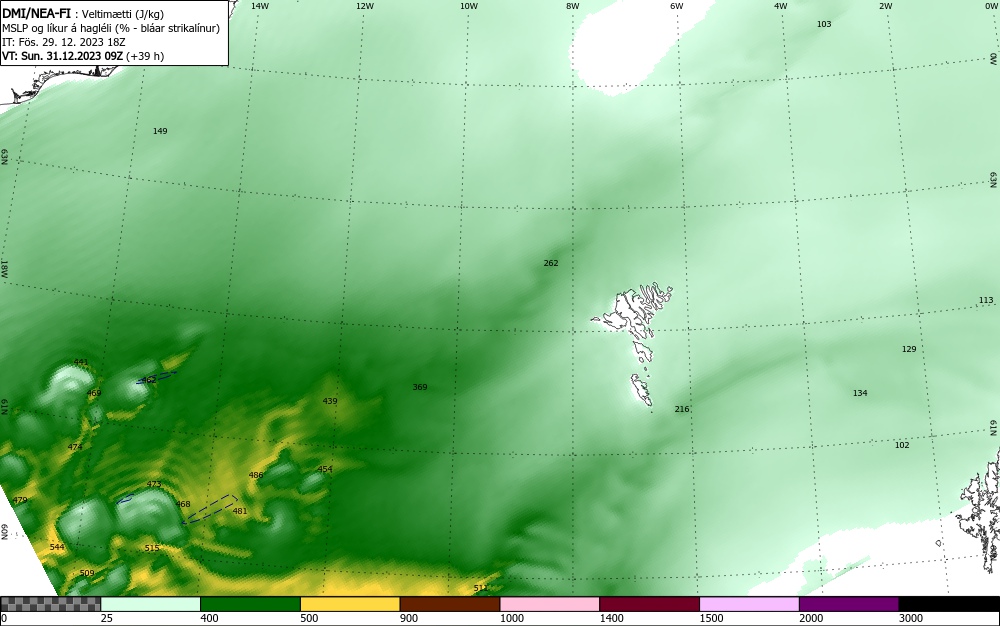The height and width of the screenshot is (626, 1000).
Task: Click the map value '134'
Action: 860,393
